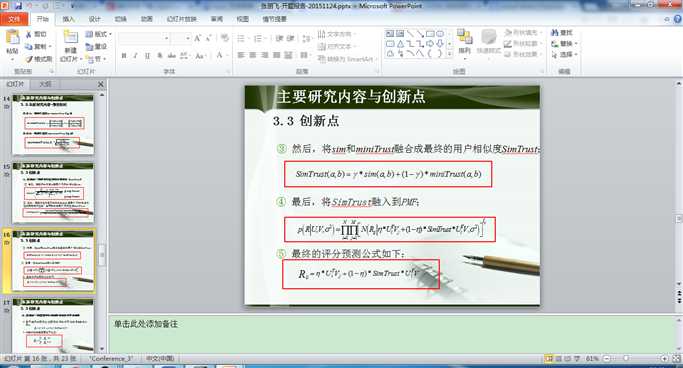The width and height of the screenshot is (683, 368).
Task: Expand the shapes gallery More arrow
Action: 450,54
